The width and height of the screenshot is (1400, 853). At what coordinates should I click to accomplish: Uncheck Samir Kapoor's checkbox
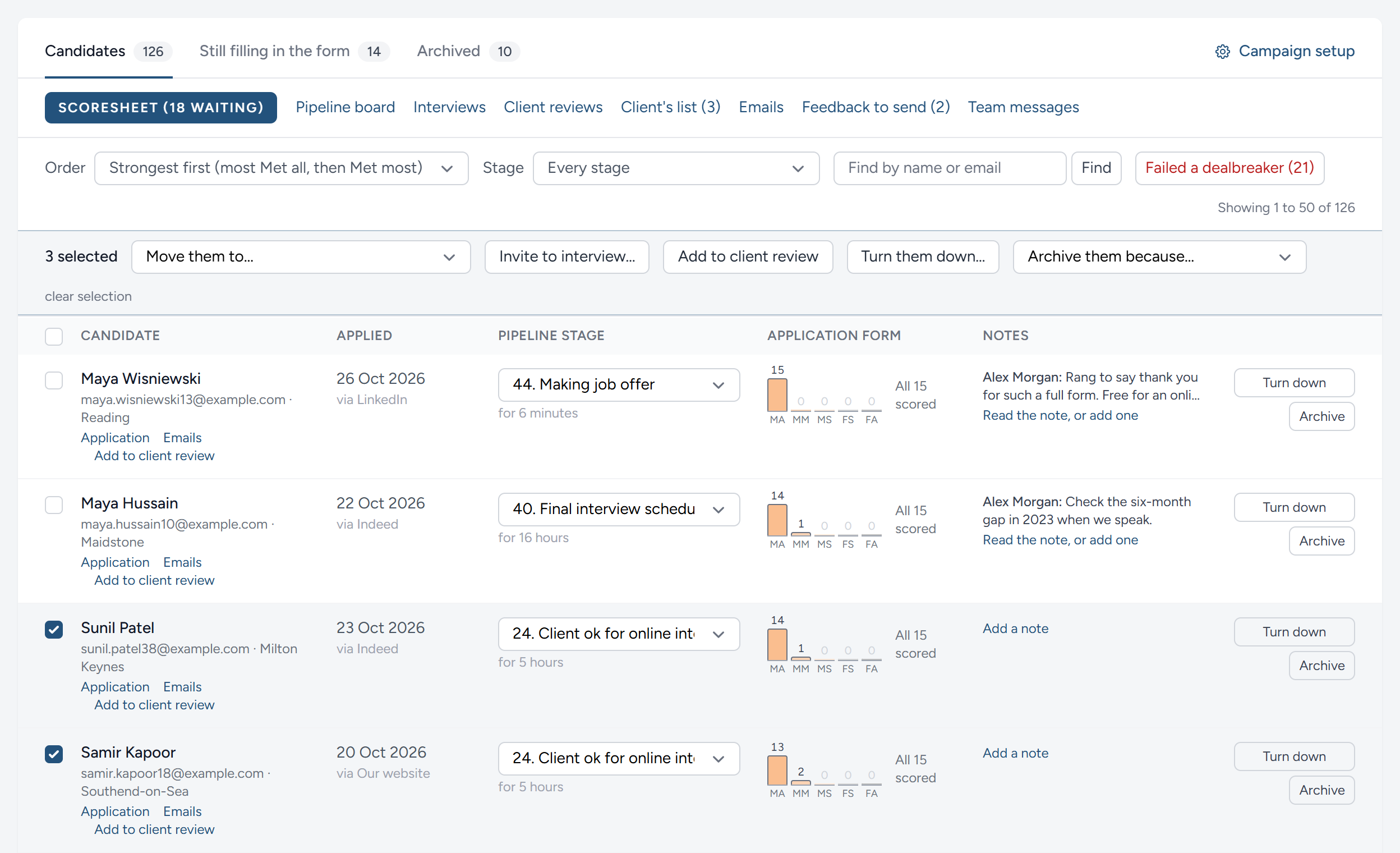click(54, 753)
